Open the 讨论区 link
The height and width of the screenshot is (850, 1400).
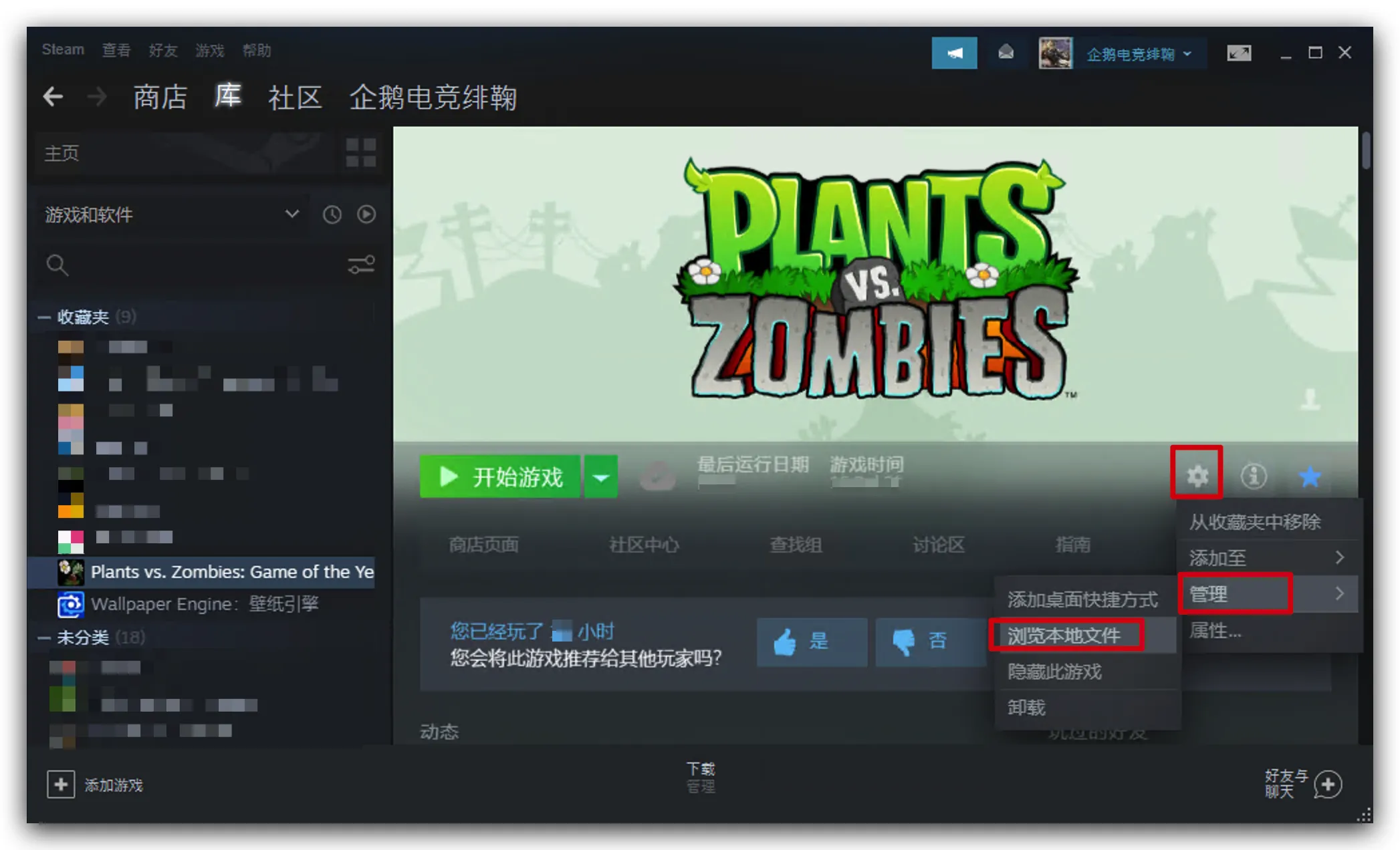(939, 545)
